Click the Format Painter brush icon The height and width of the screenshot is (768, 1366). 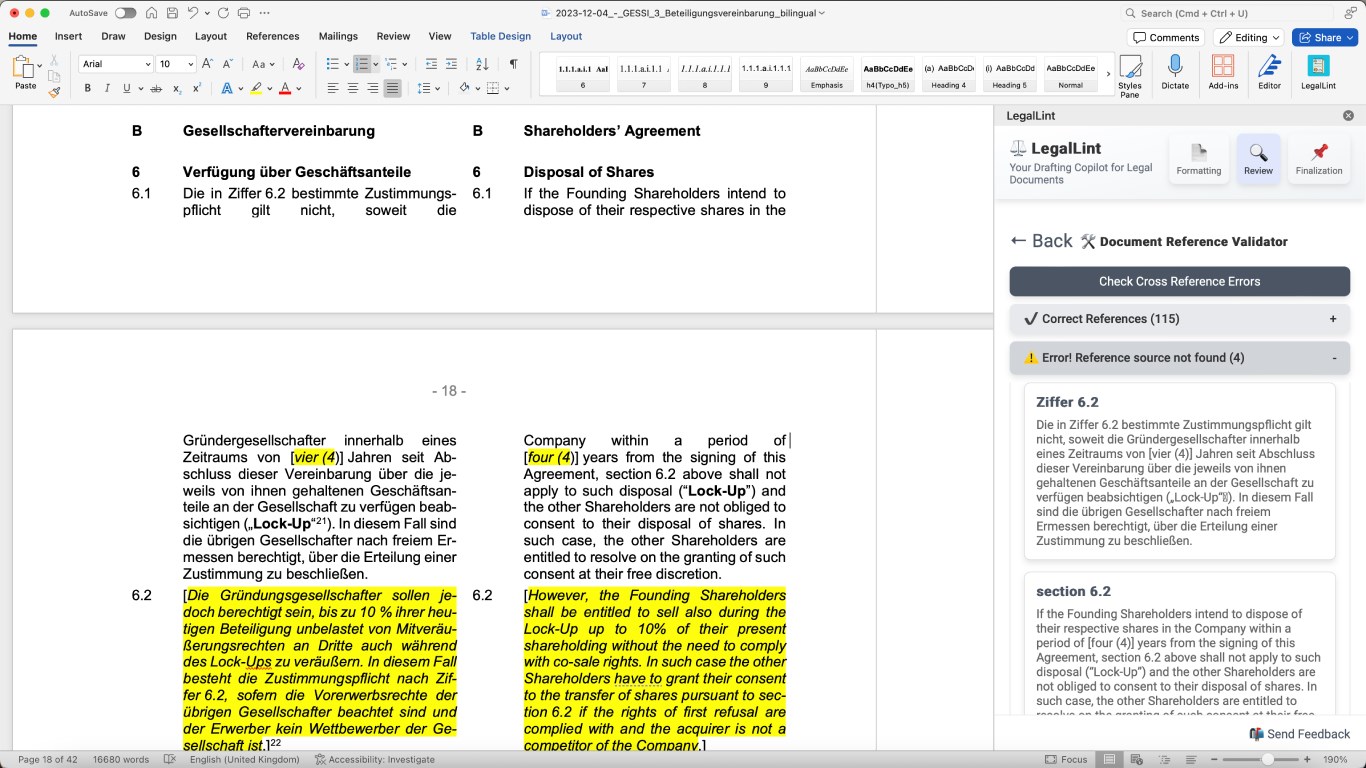tap(54, 91)
